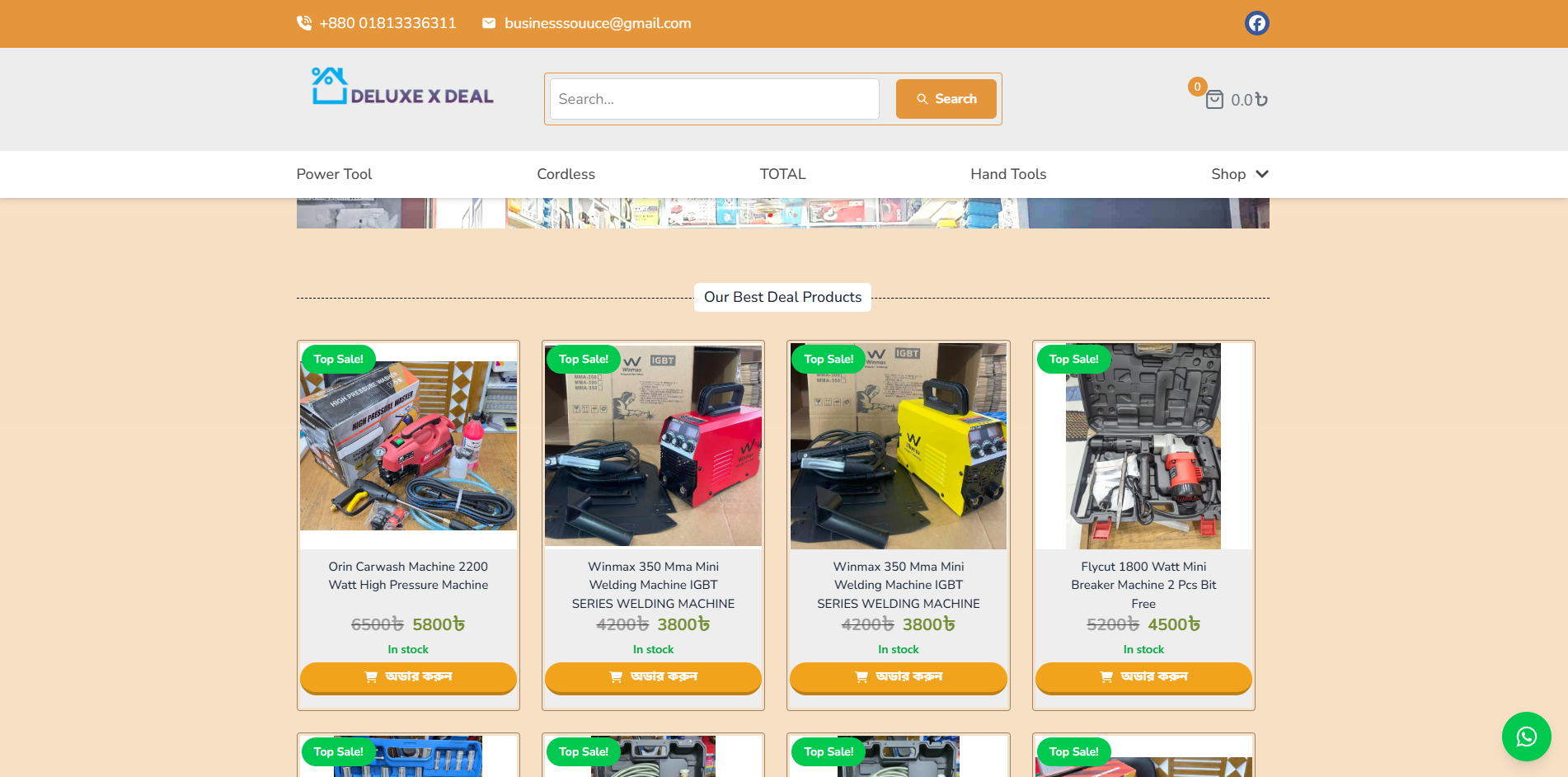Viewport: 1568px width, 777px height.
Task: Order the Orin Carwash Machine
Action: click(408, 677)
